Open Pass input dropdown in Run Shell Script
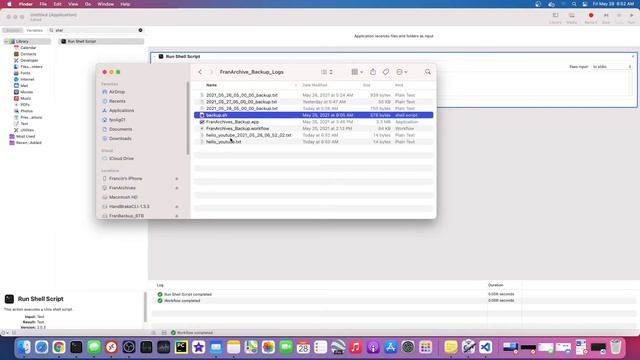This screenshot has height=360, width=640. [x=611, y=67]
